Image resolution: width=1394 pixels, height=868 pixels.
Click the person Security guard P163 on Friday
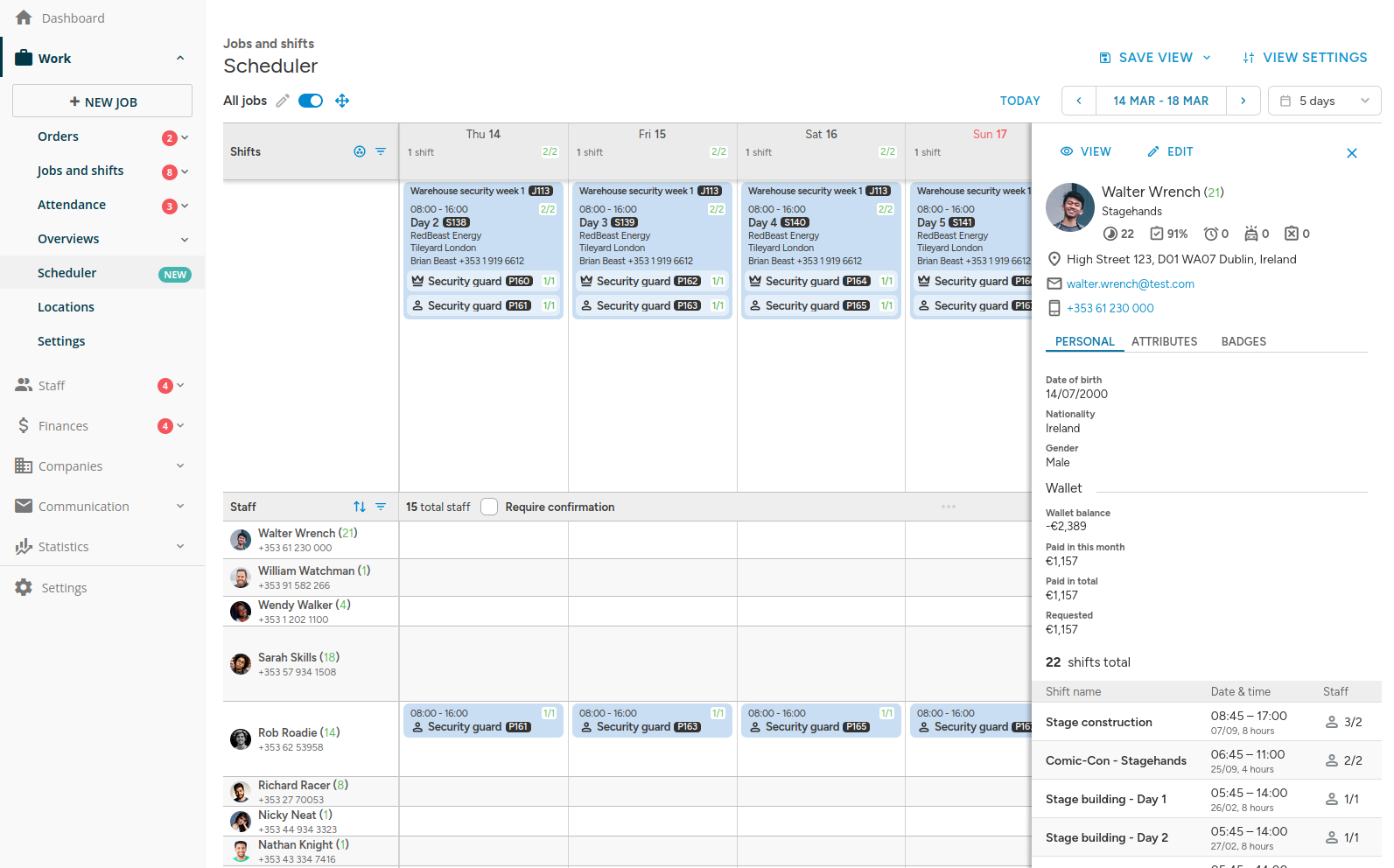coord(652,305)
